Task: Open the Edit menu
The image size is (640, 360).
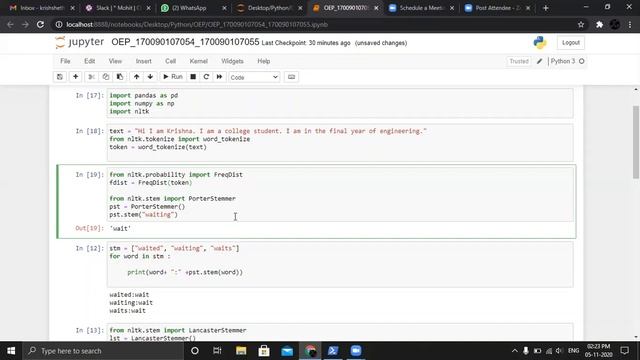Action: (x=89, y=61)
